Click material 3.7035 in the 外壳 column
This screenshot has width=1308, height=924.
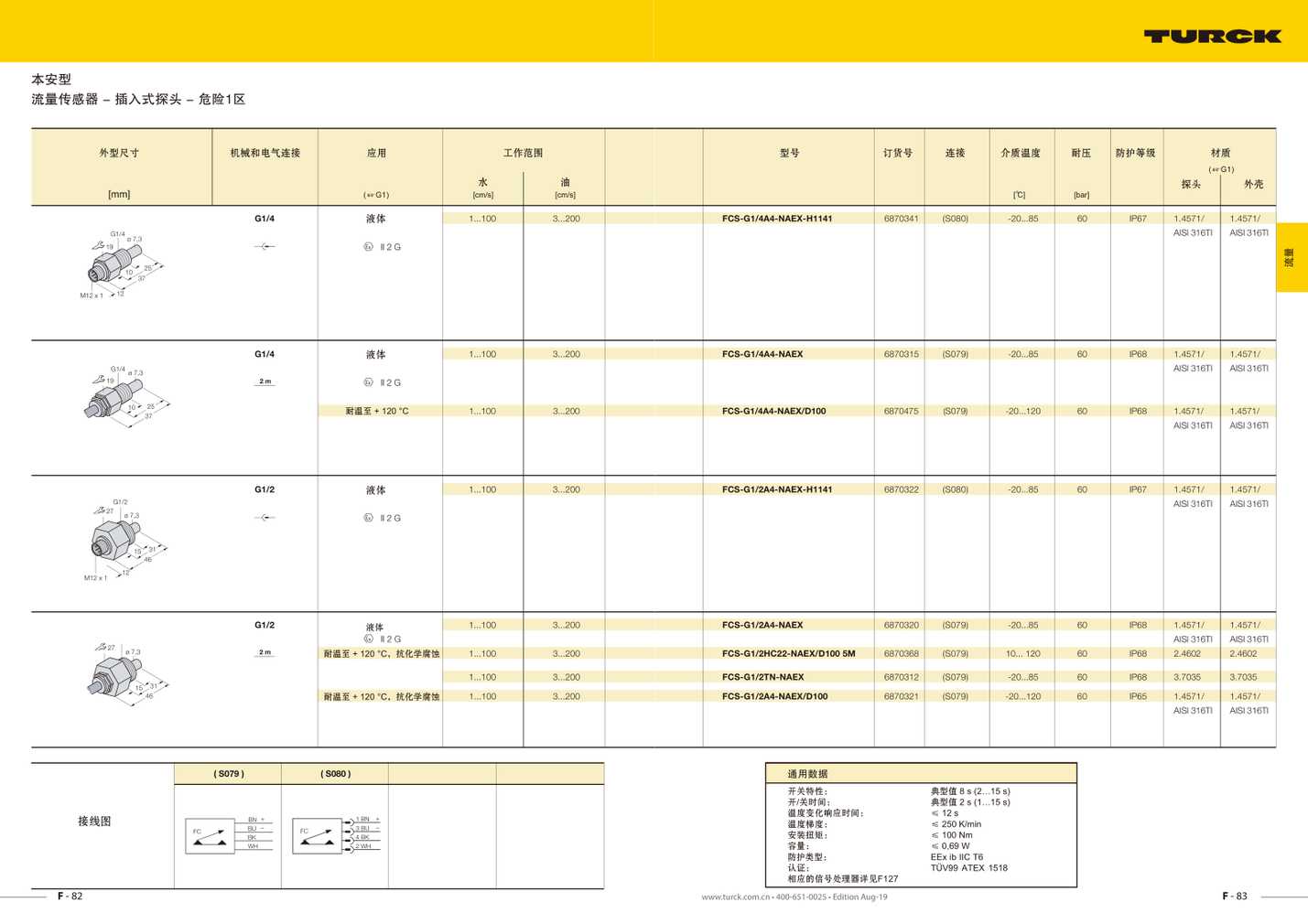tap(1243, 677)
